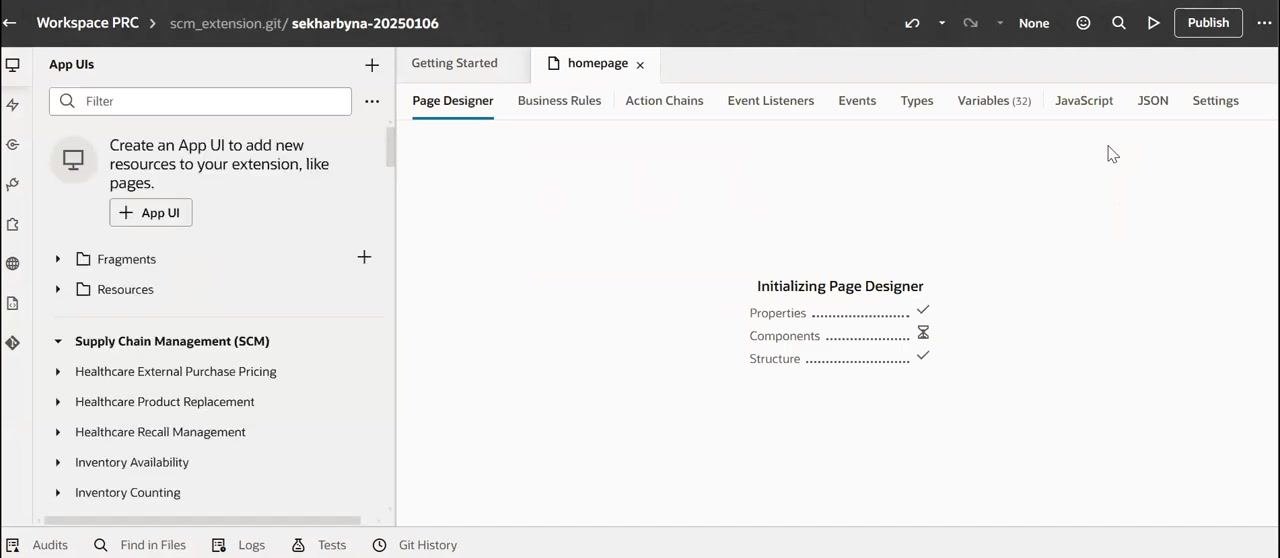Viewport: 1280px width, 558px height.
Task: Open the Event Listeners tab
Action: pos(770,100)
